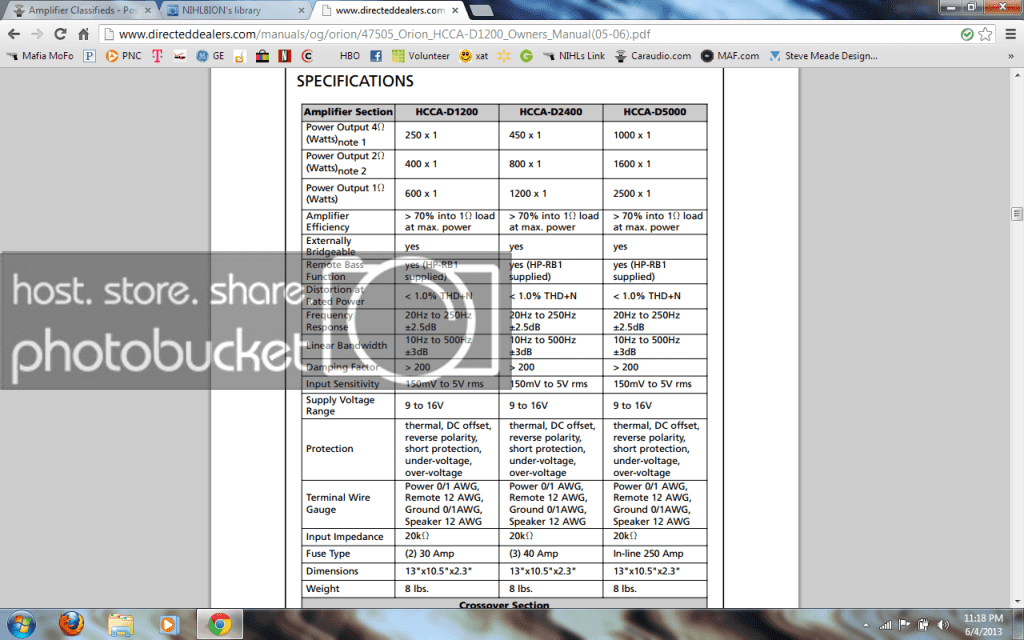Open the xat smiley bookmark
The height and width of the screenshot is (640, 1024).
[x=473, y=56]
